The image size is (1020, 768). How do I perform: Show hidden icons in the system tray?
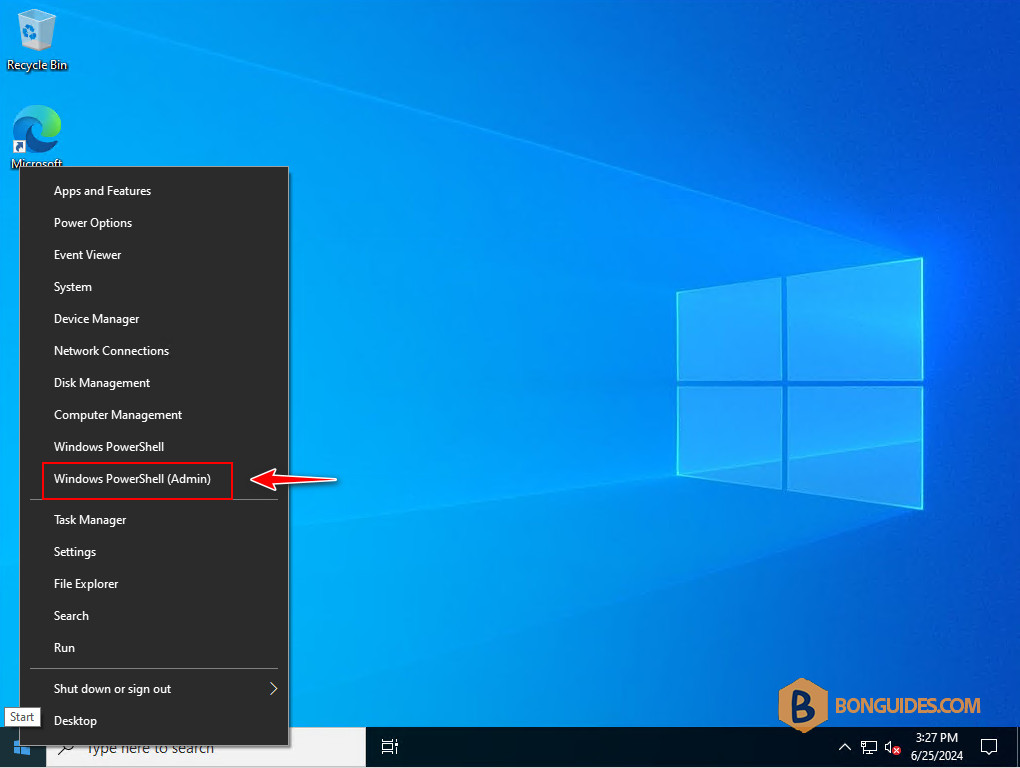(844, 747)
